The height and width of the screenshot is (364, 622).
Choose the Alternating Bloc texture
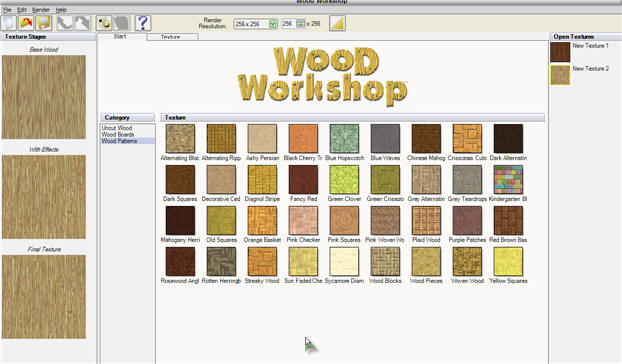[180, 139]
